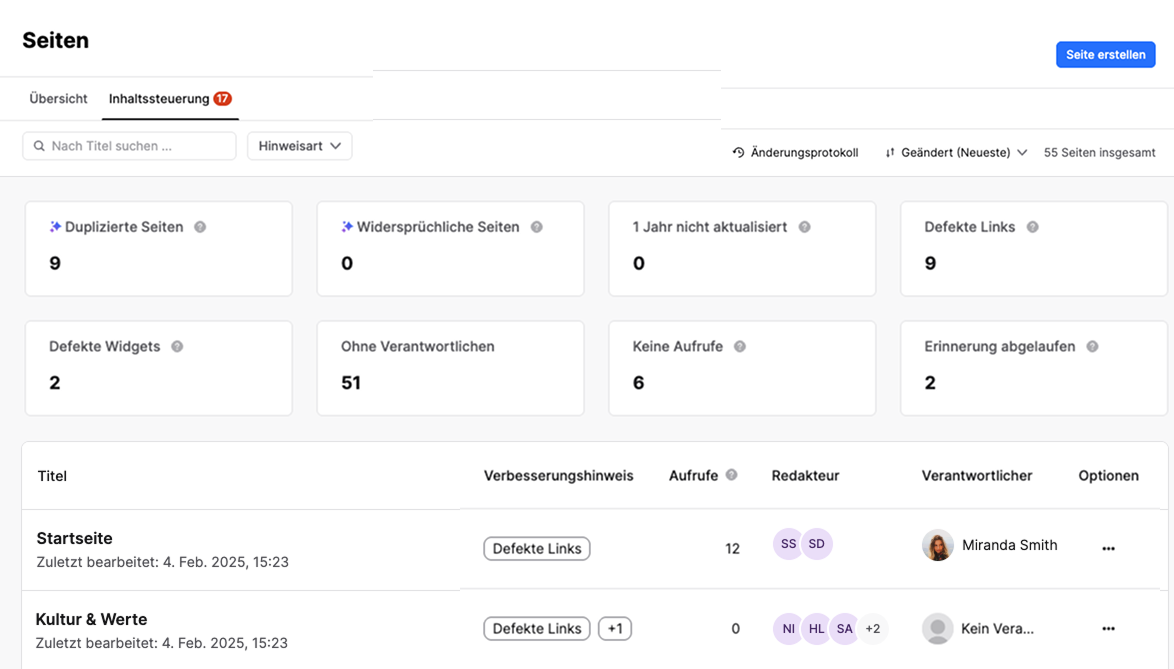
Task: Switch to the Übersicht tab
Action: pos(58,98)
